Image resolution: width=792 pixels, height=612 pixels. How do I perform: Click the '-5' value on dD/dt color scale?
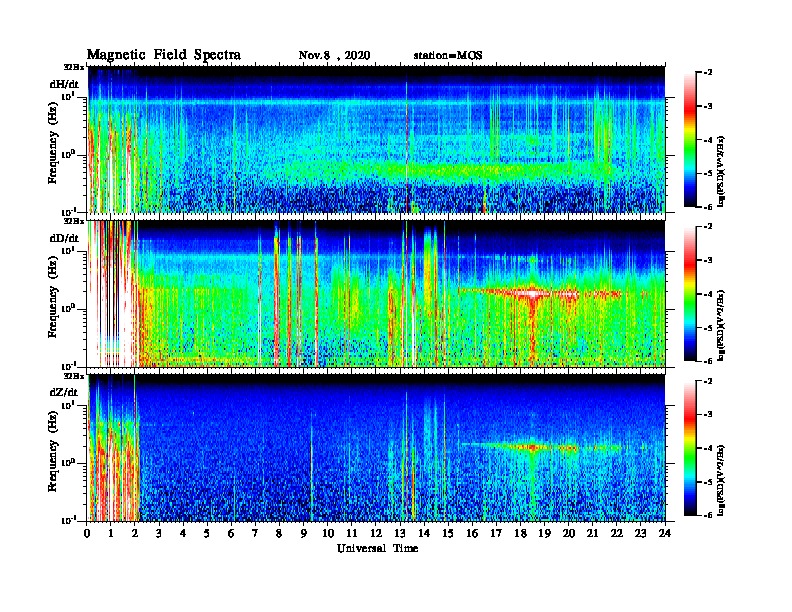tap(708, 328)
